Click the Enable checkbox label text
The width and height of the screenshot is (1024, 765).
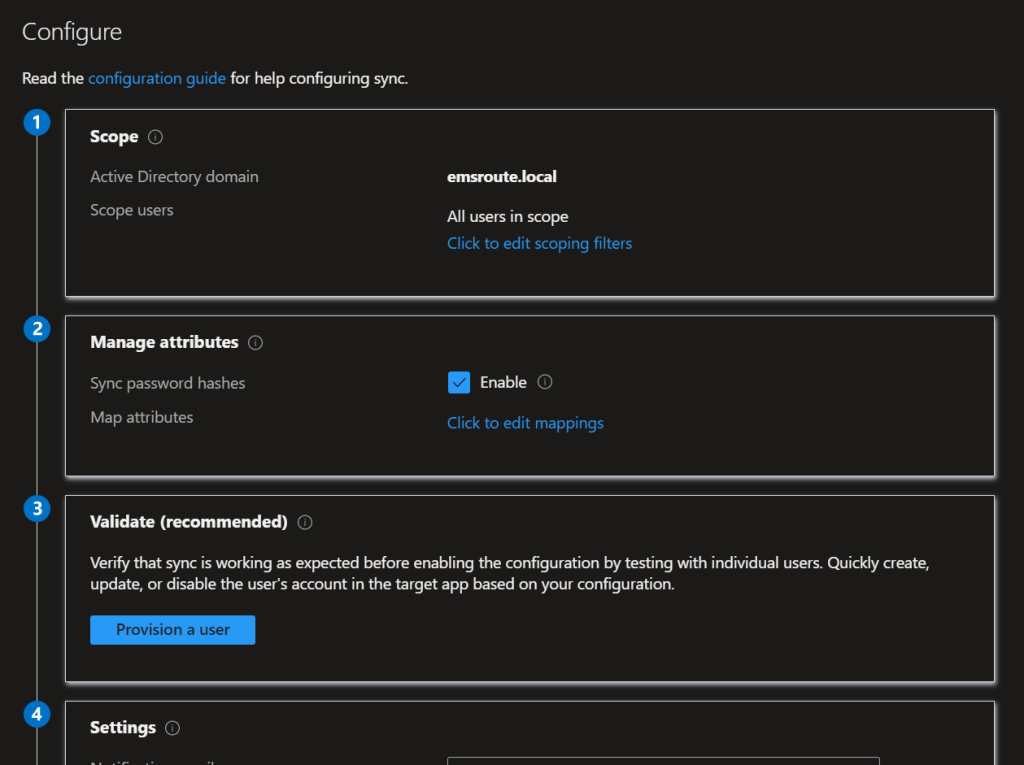click(x=503, y=382)
